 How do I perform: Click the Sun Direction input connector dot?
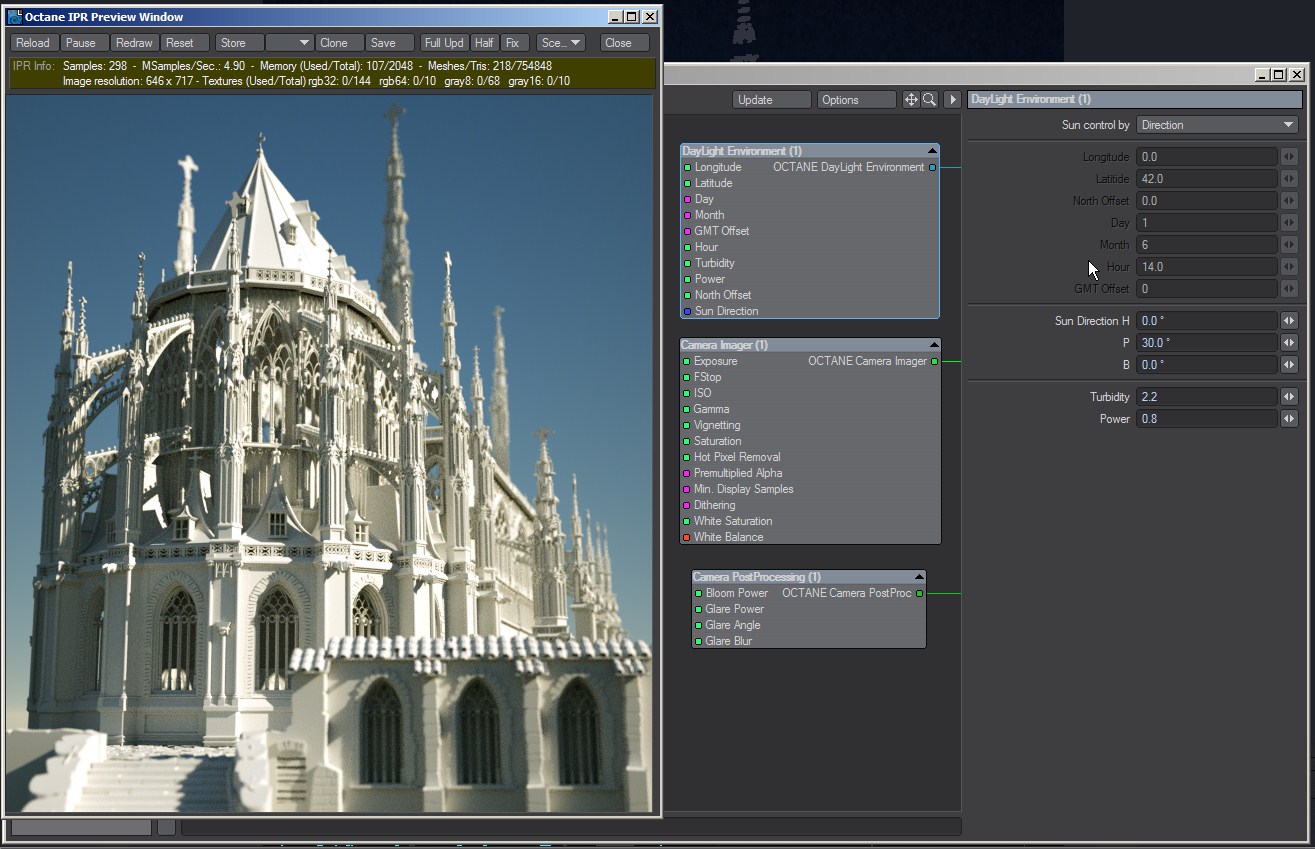[687, 312]
